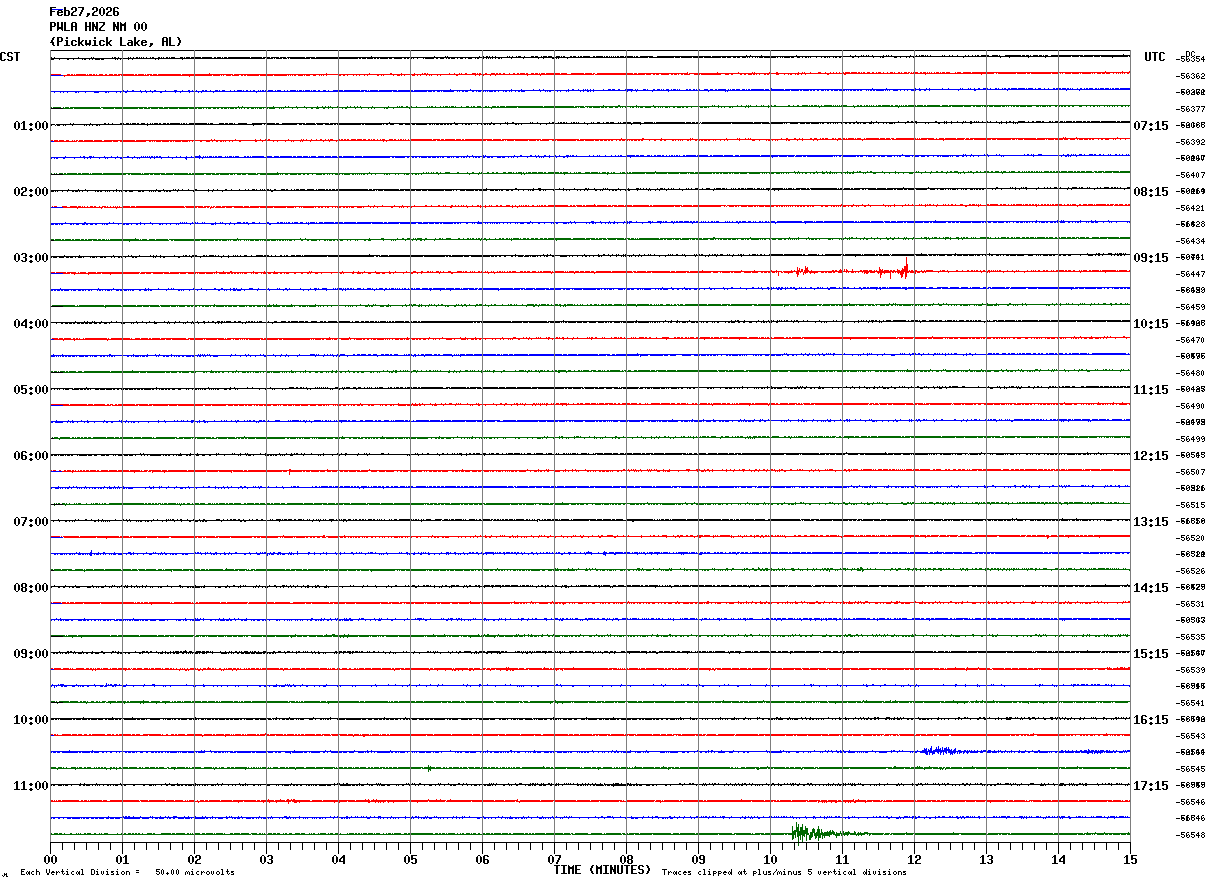Select the 03:00 CST time label
Screen dimensions: 1210x886
[30, 257]
